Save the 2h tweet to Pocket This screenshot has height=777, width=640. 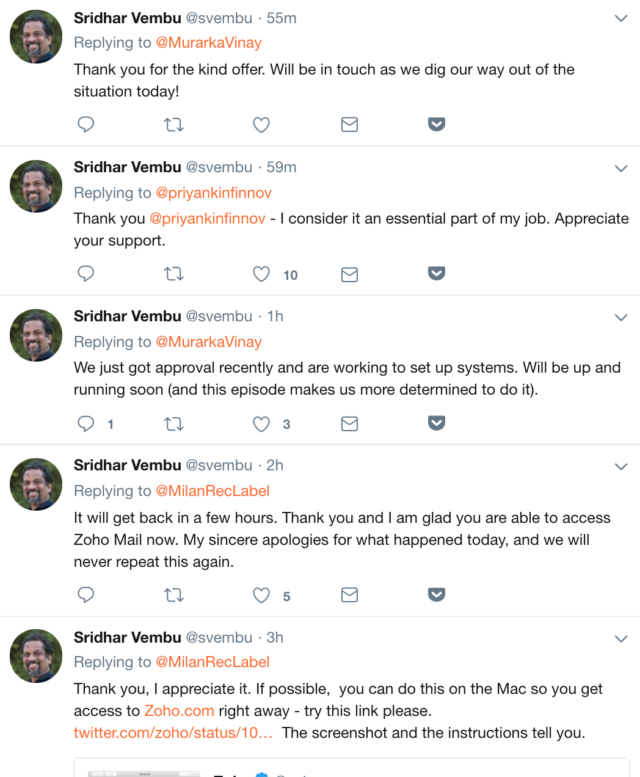coord(436,595)
